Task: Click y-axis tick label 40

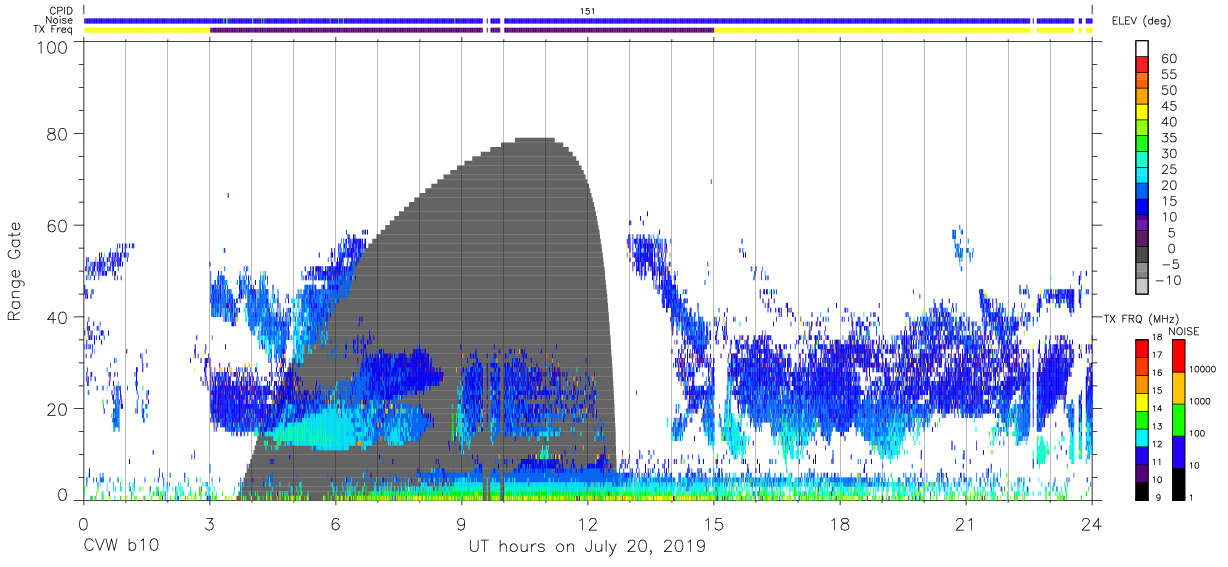Action: pyautogui.click(x=57, y=317)
